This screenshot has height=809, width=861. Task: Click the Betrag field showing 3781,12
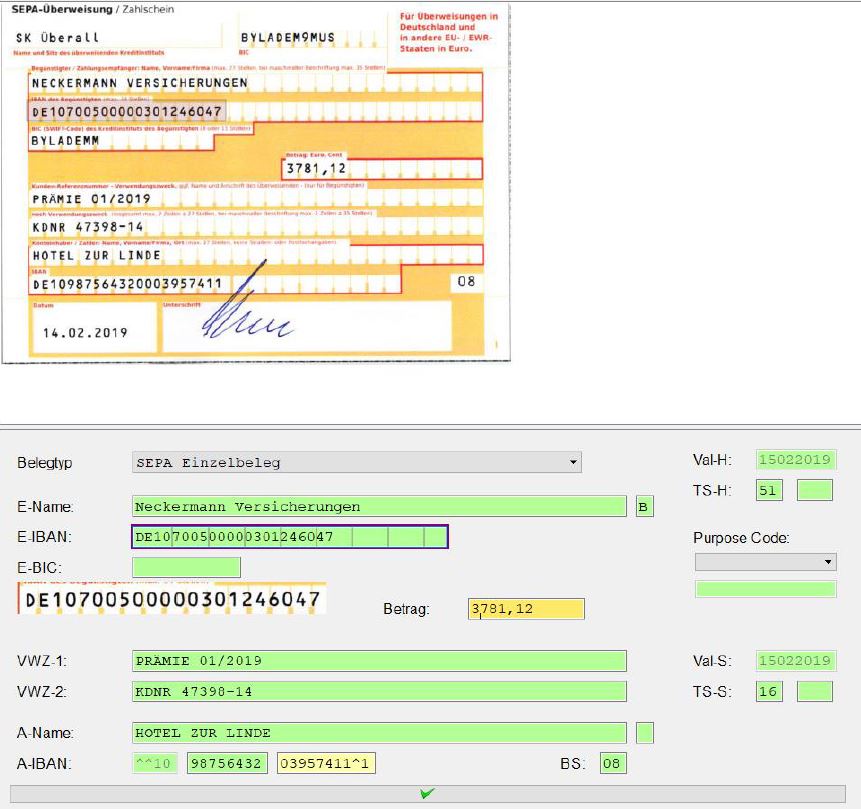[525, 609]
